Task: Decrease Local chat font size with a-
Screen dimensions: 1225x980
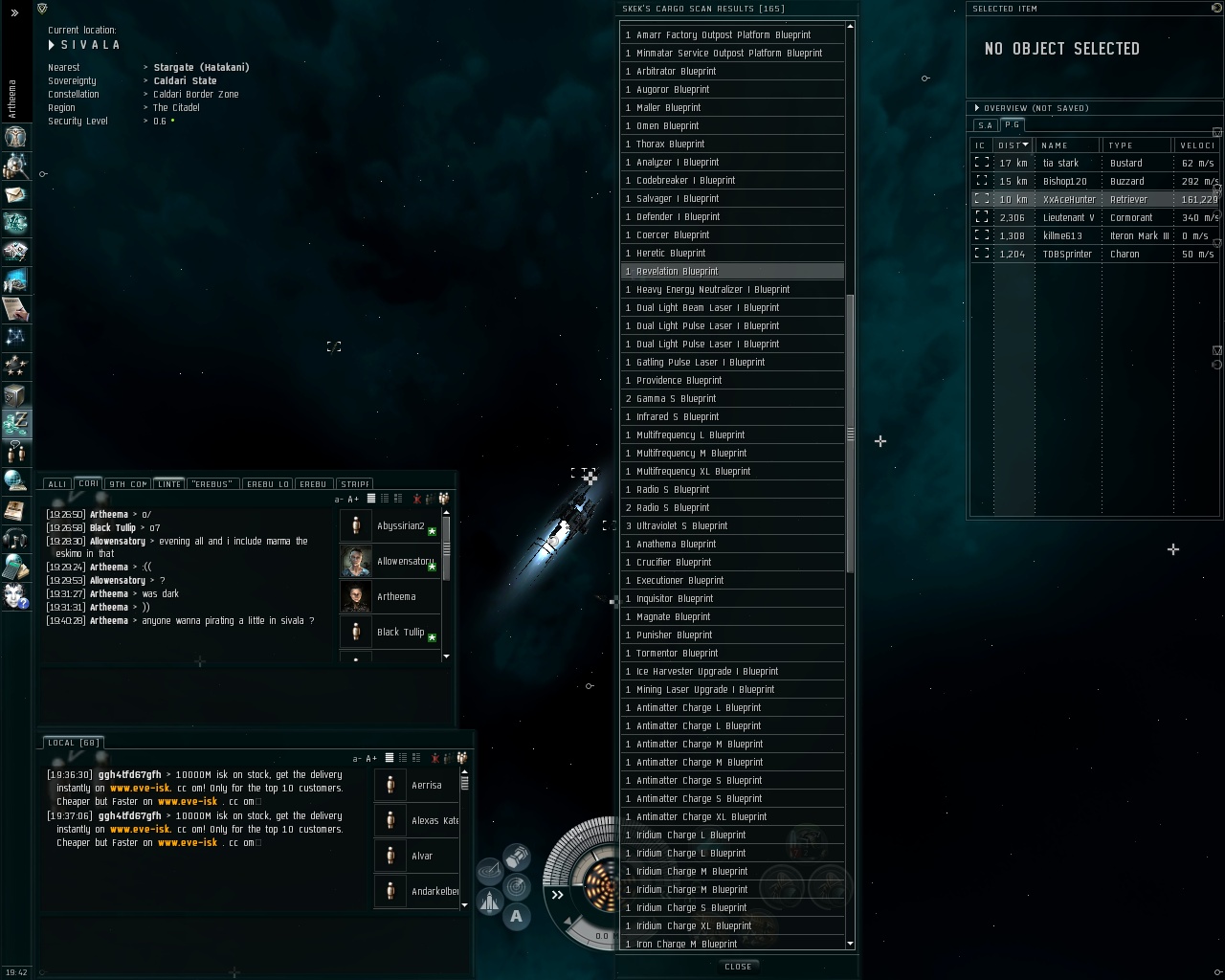Action: tap(357, 759)
